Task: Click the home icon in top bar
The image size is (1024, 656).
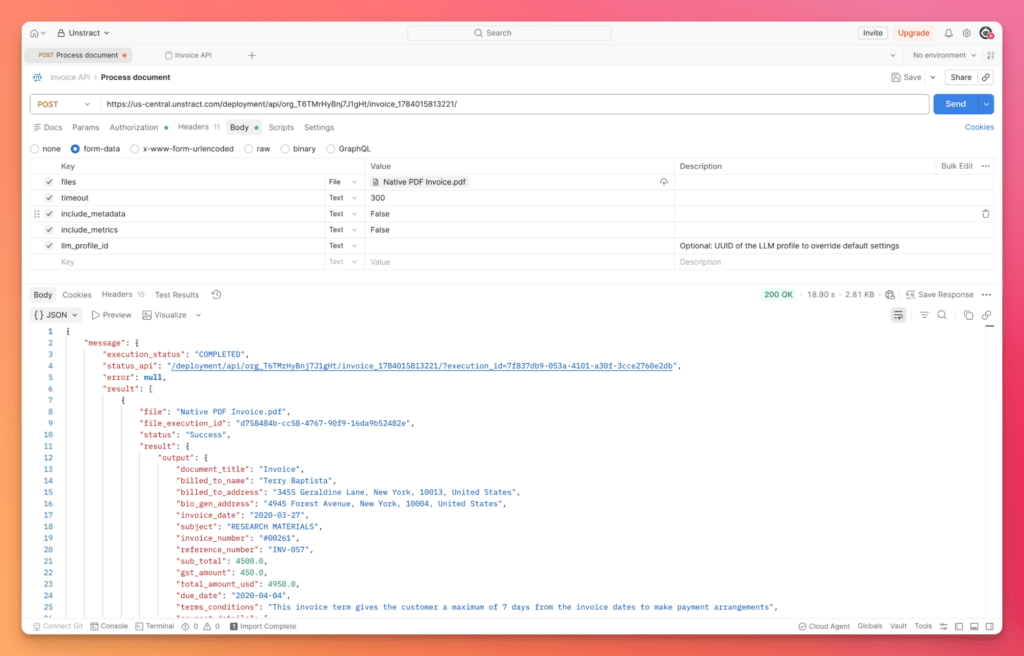Action: (35, 33)
